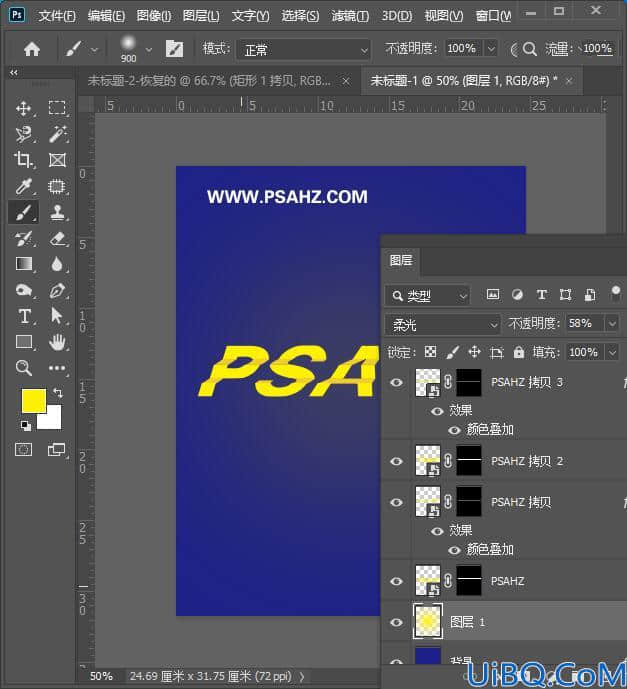Viewport: 627px width, 689px height.
Task: Open the layer filter 类型 dropdown
Action: coord(428,296)
